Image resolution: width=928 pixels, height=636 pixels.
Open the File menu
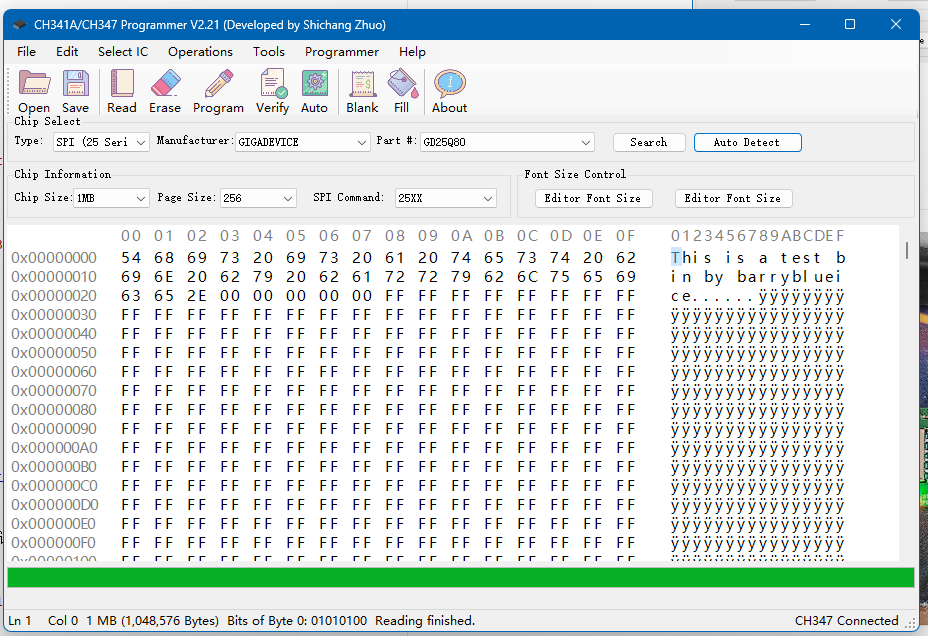[x=26, y=52]
